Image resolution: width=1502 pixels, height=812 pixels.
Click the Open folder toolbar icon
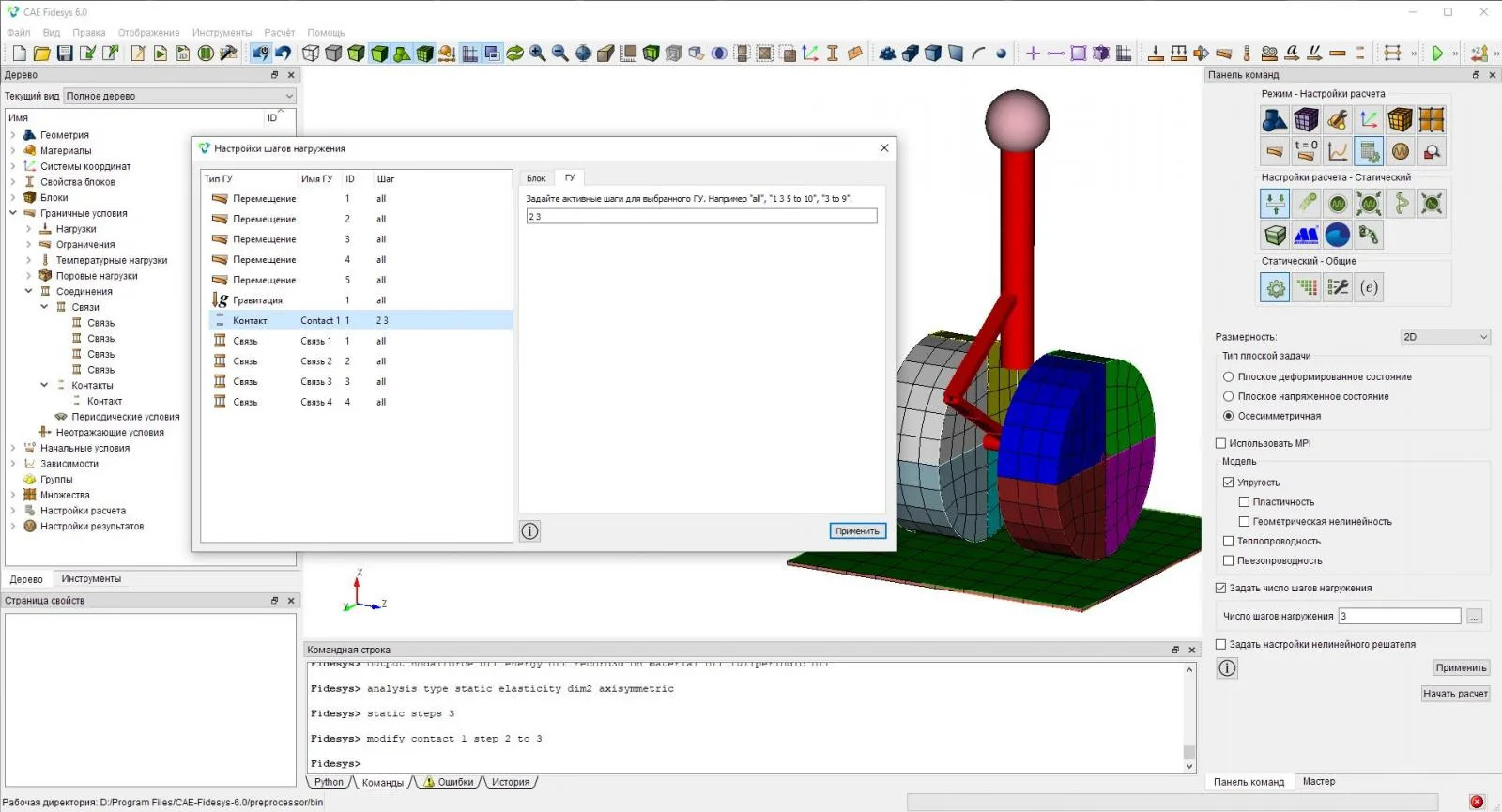(x=42, y=54)
